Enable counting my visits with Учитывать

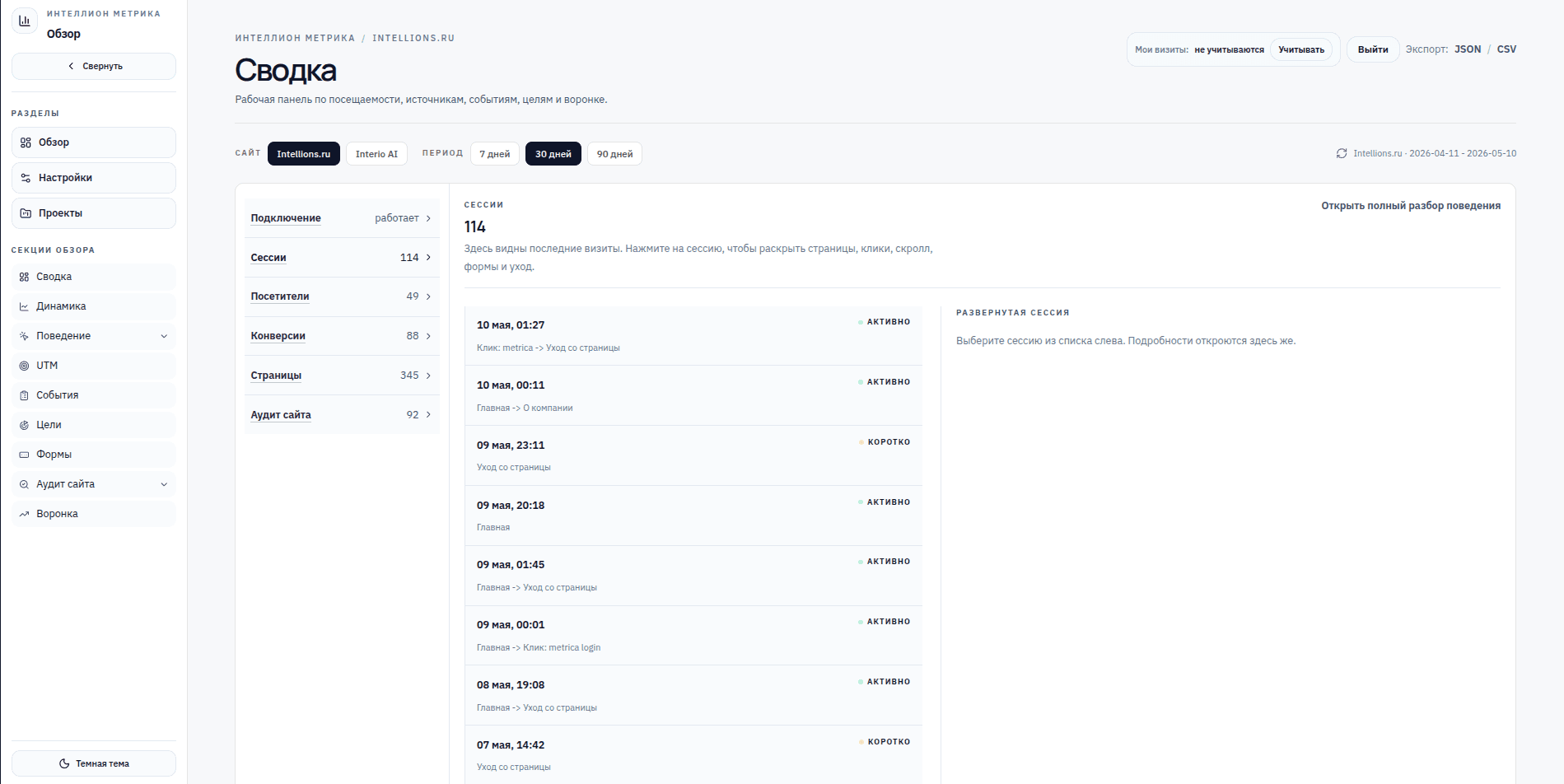[x=1301, y=49]
